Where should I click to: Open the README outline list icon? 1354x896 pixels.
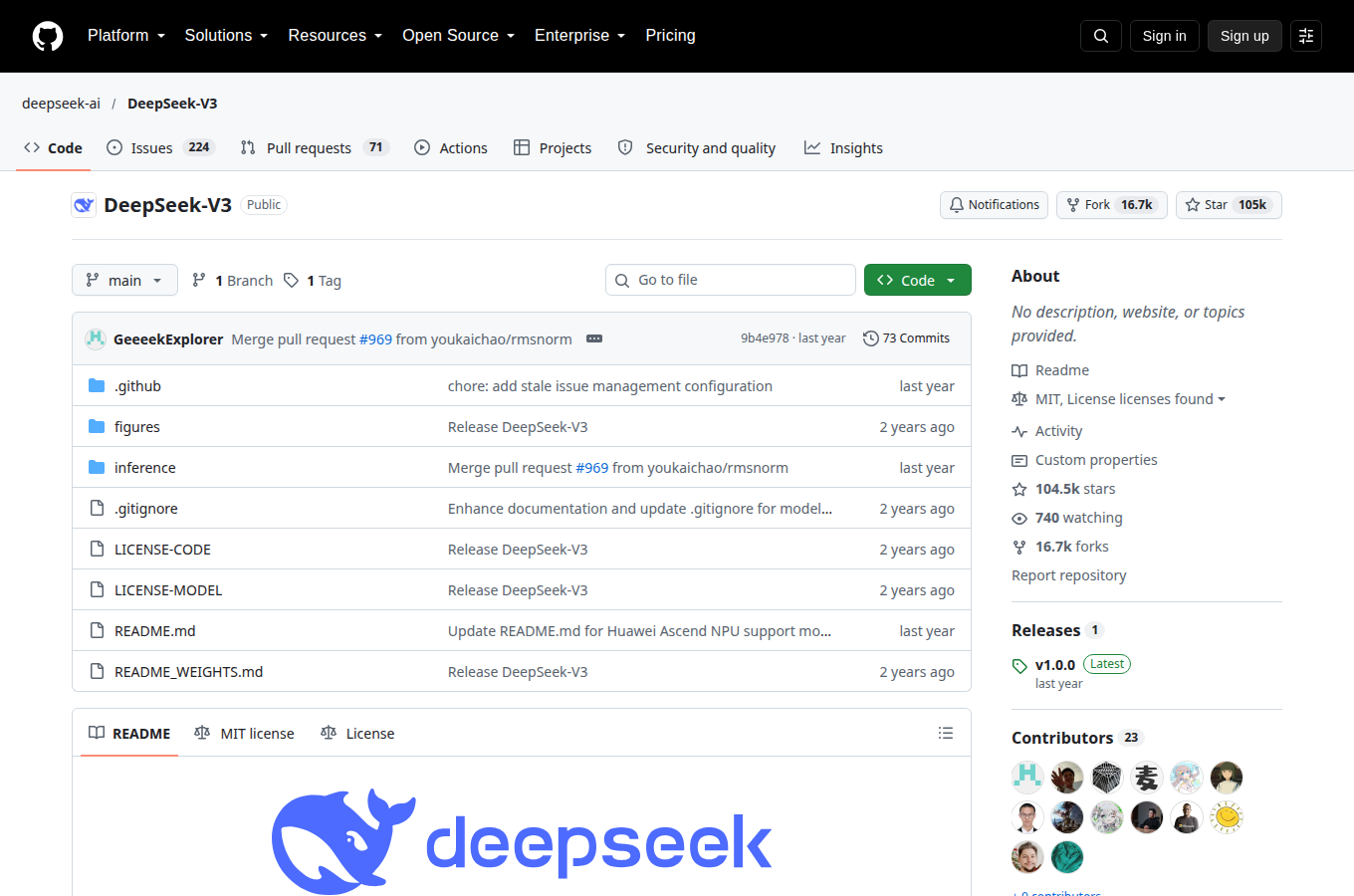(x=946, y=733)
